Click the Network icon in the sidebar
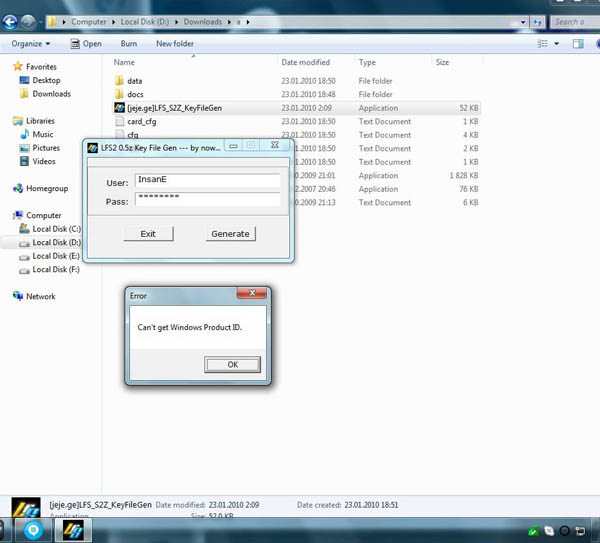Viewport: 600px width, 543px height. [18, 296]
